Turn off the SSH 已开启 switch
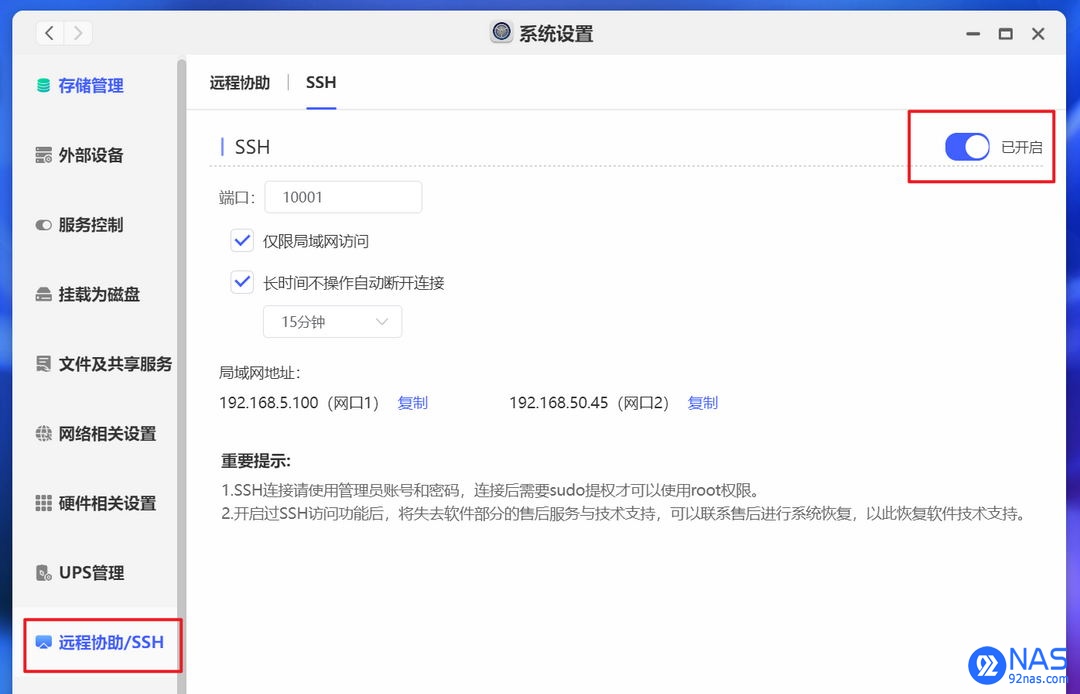Screen dimensions: 1080x694 [x=966, y=147]
